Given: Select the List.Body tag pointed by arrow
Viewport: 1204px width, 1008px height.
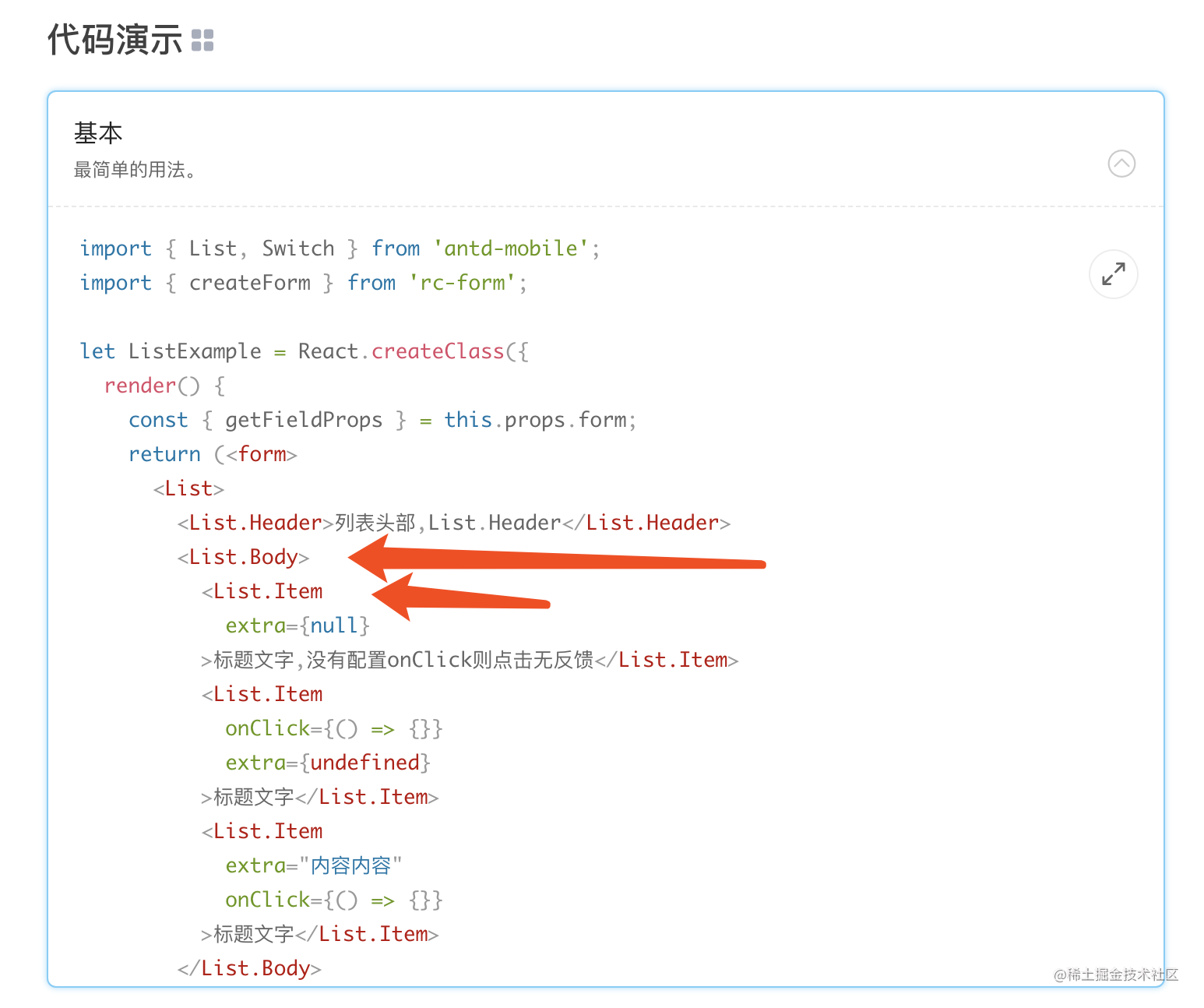Looking at the screenshot, I should point(242,556).
